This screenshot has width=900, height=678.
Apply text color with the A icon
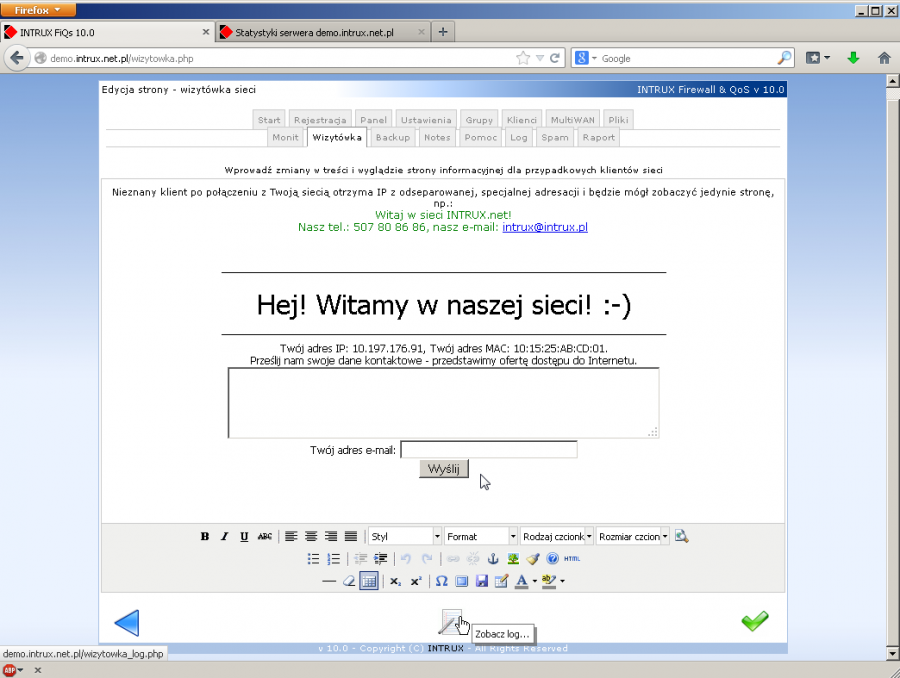521,581
